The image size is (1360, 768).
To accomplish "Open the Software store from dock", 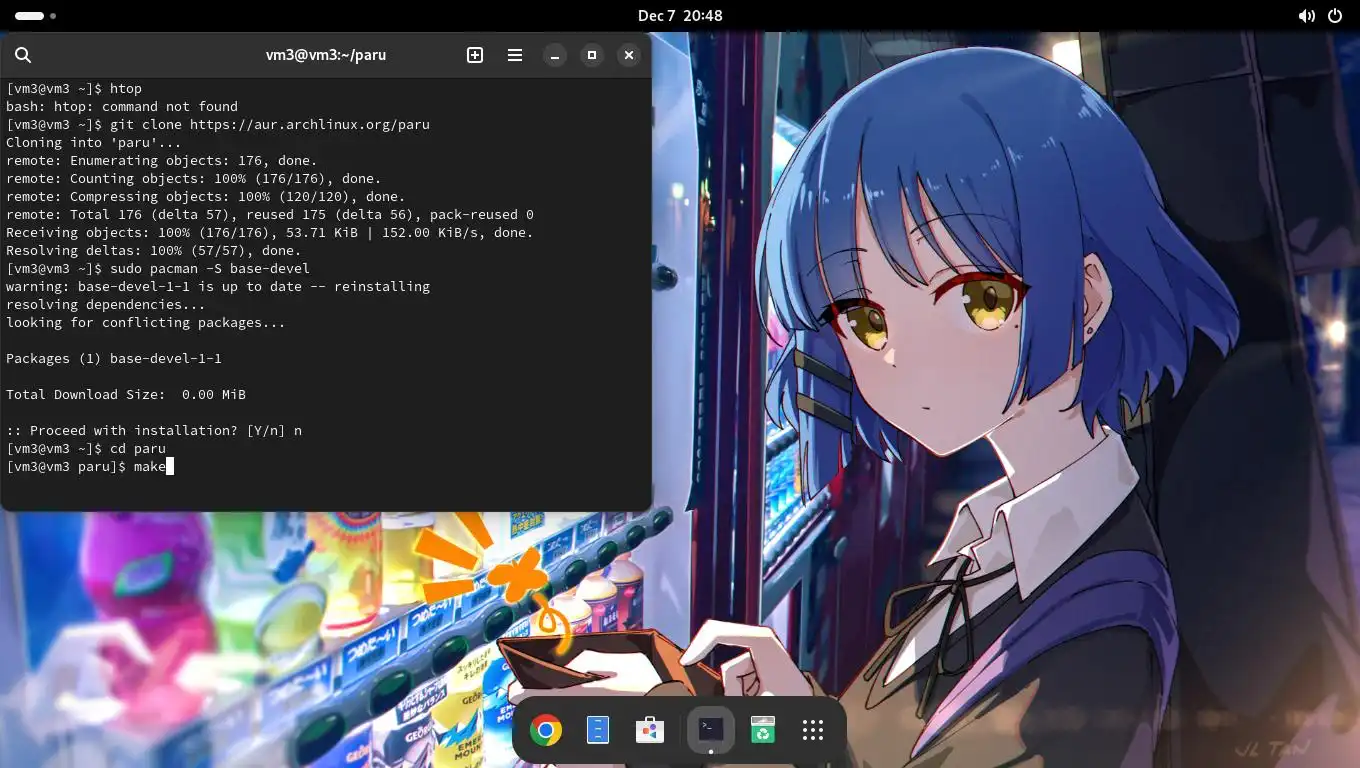I will click(650, 730).
